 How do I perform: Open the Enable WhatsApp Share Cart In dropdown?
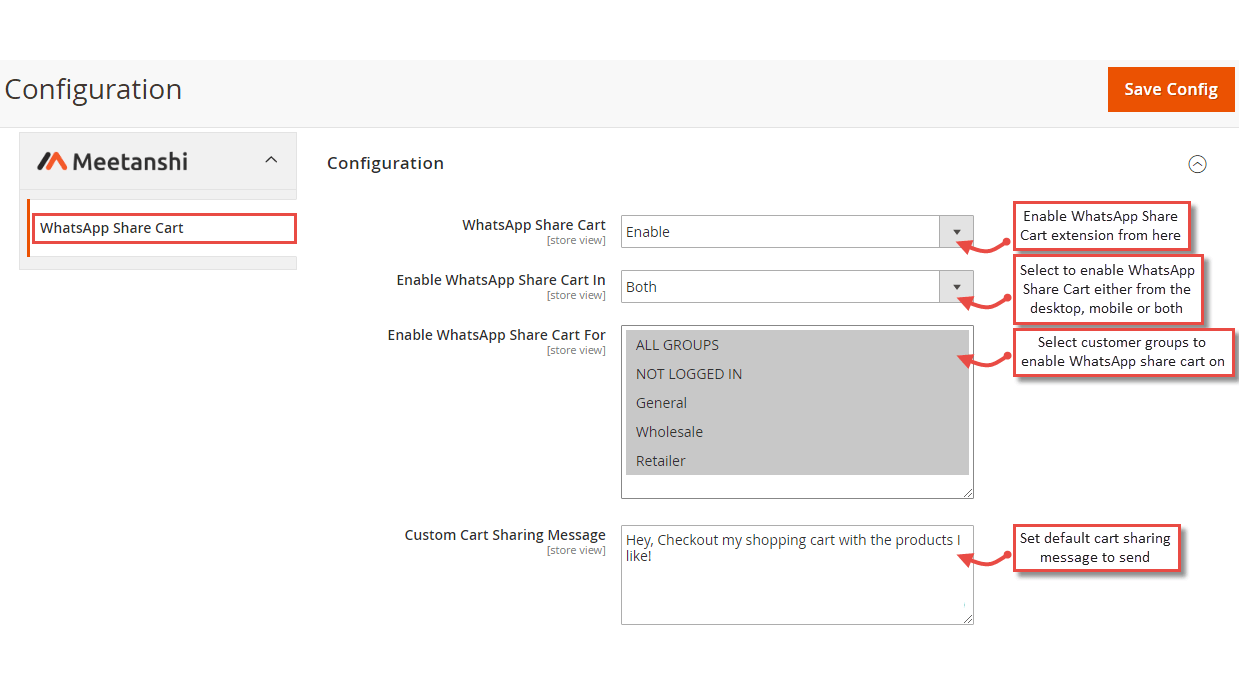pos(797,287)
